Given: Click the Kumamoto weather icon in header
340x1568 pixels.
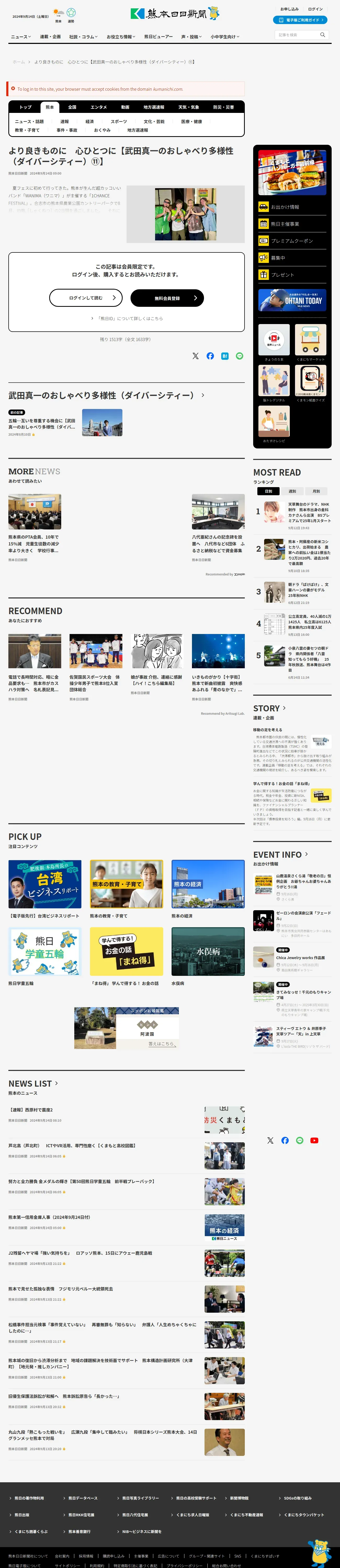Looking at the screenshot, I should tap(59, 12).
